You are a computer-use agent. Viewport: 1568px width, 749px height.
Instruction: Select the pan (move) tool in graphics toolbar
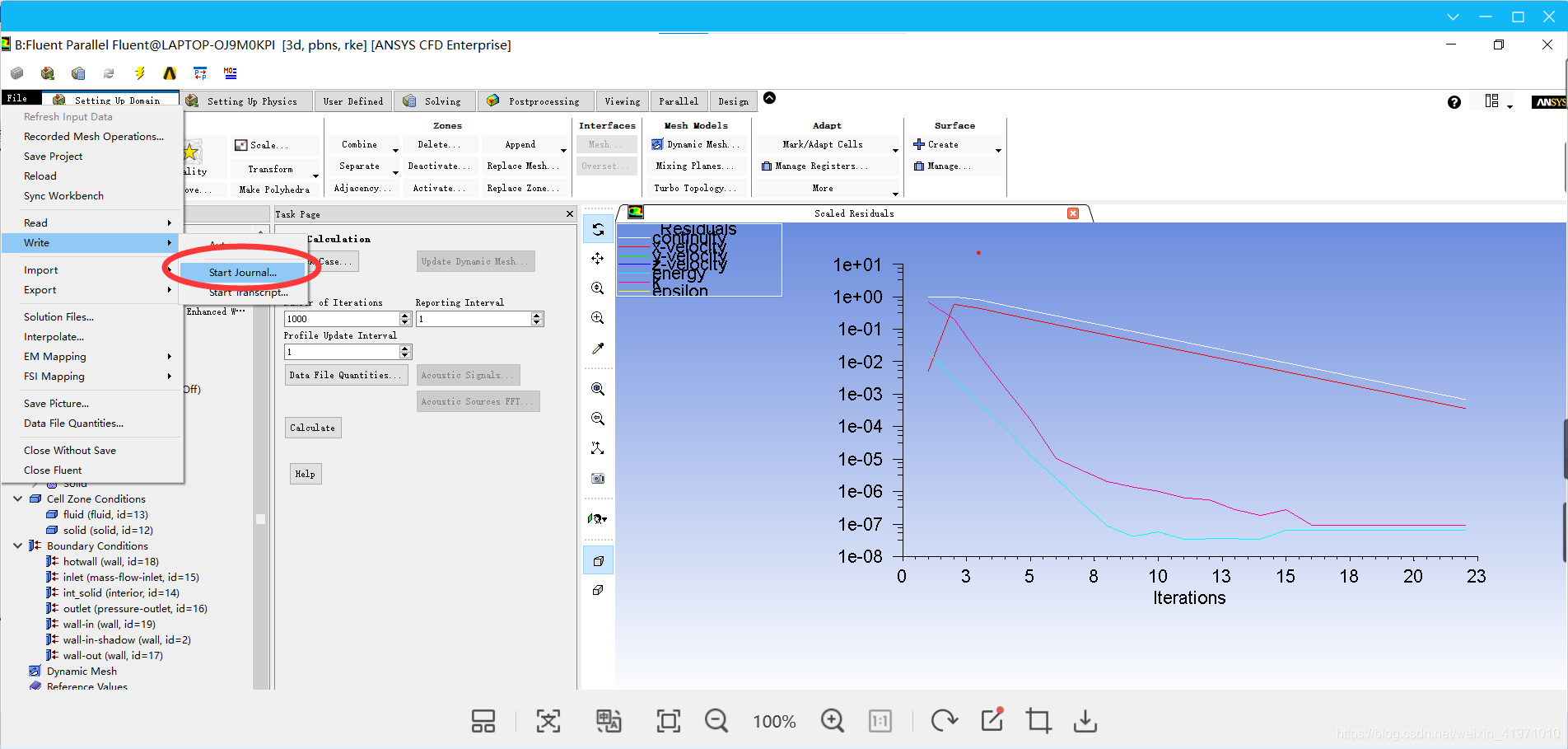click(x=598, y=259)
